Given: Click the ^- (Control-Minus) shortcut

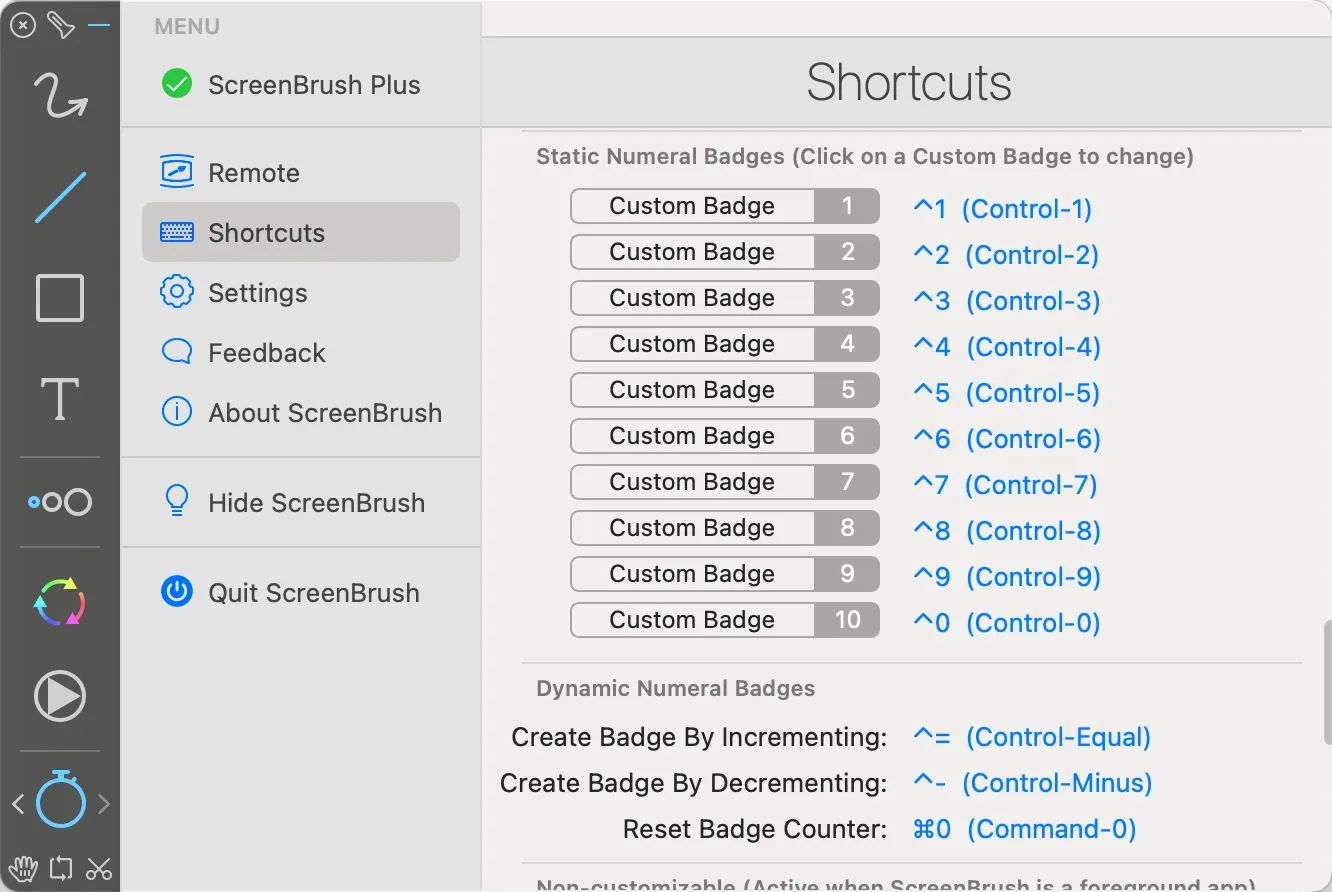Looking at the screenshot, I should coord(1033,783).
